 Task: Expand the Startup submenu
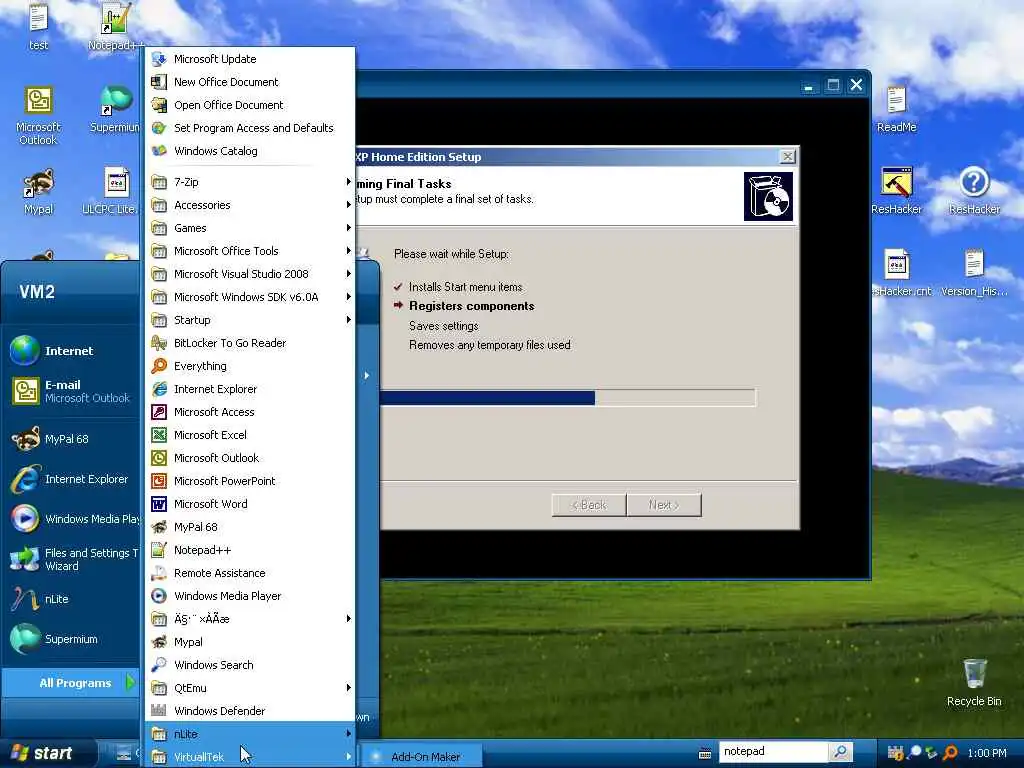point(250,320)
